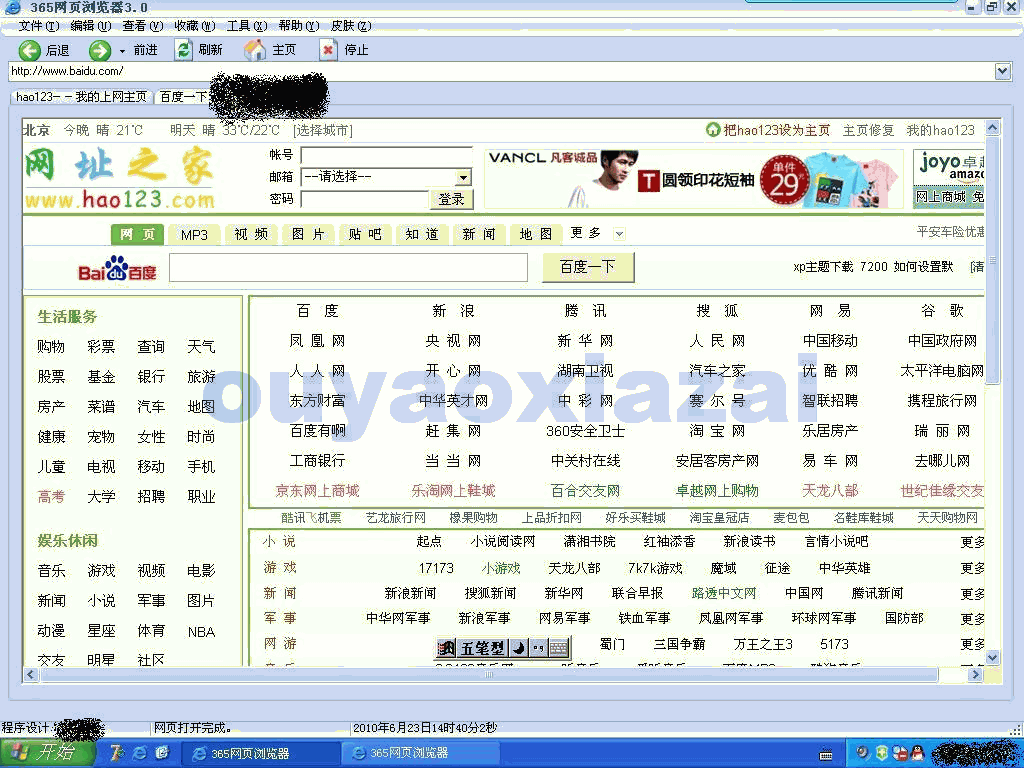Open the Forward history dropdown arrow
1024x768 pixels.
(x=122, y=51)
